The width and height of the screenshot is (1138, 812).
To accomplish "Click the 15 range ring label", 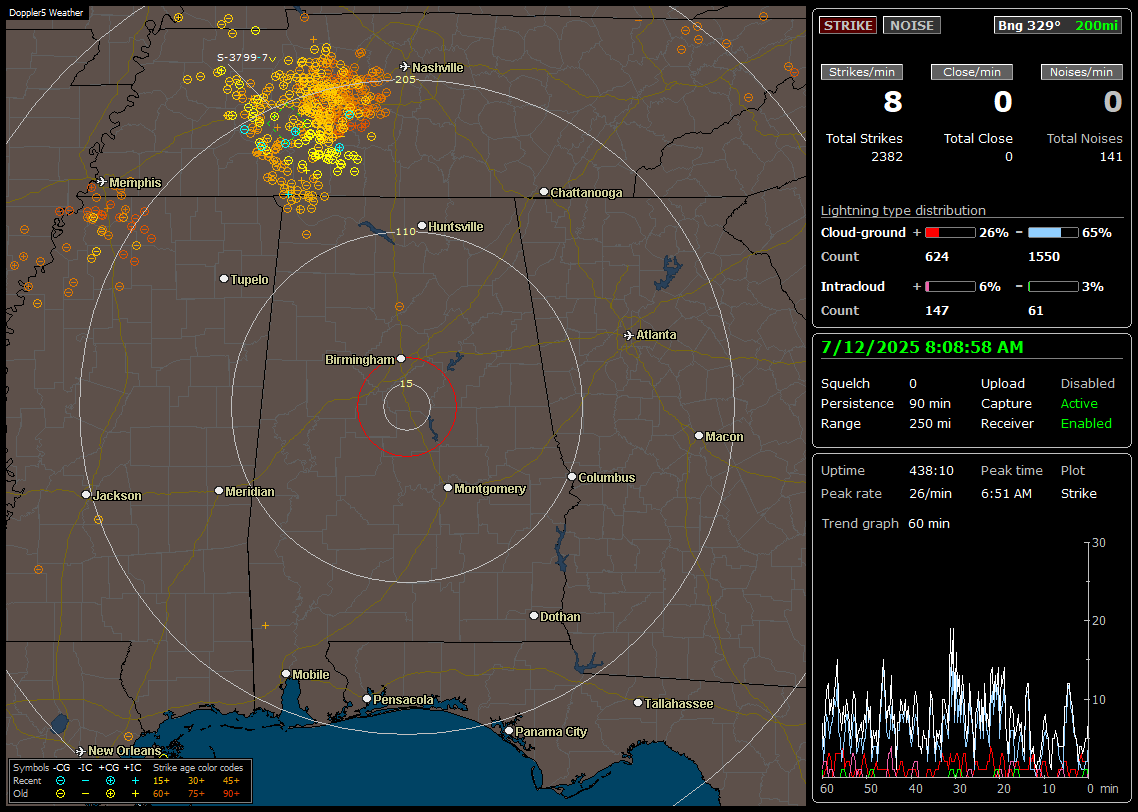I will (x=406, y=383).
